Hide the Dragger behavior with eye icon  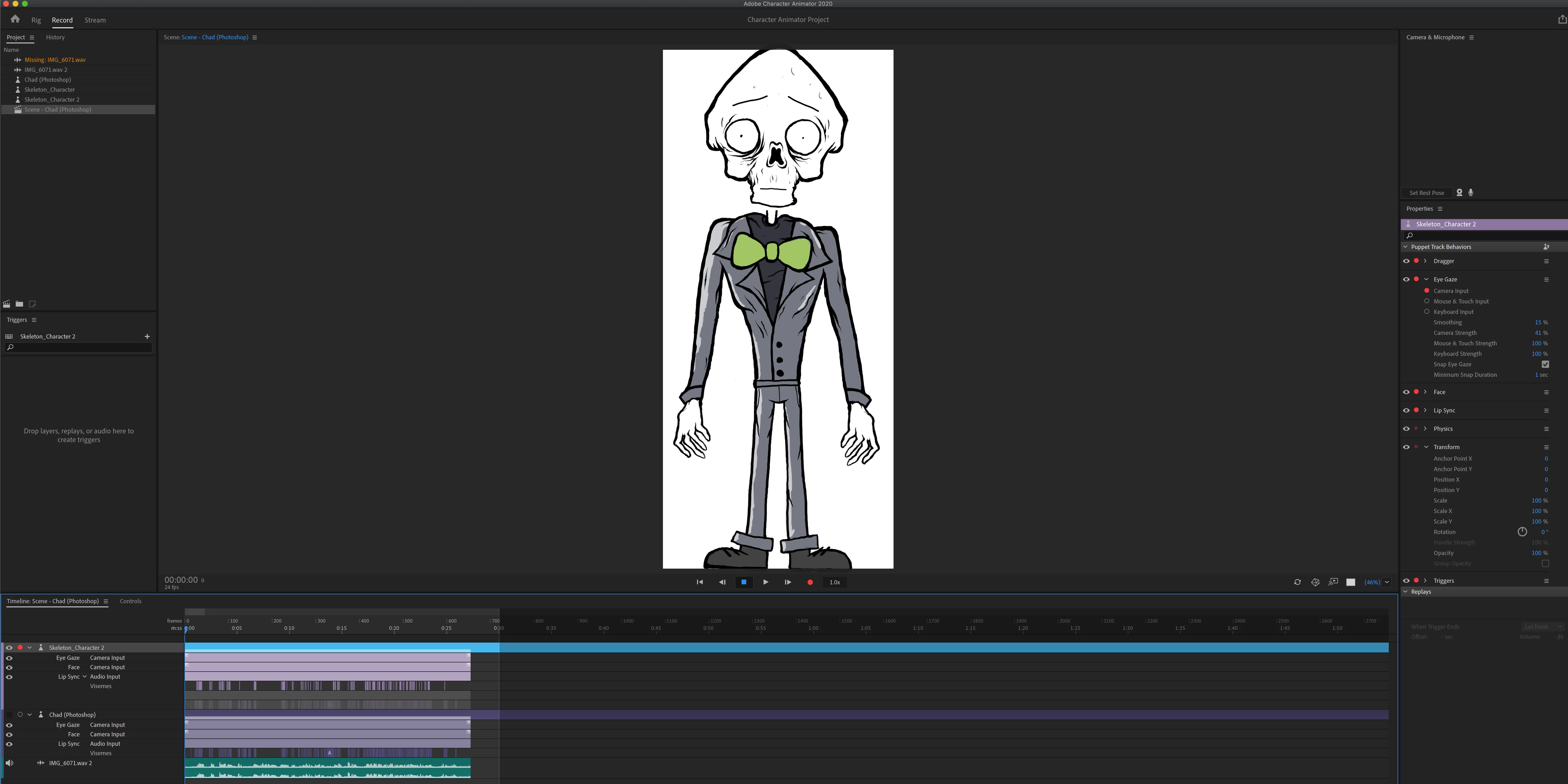1406,261
